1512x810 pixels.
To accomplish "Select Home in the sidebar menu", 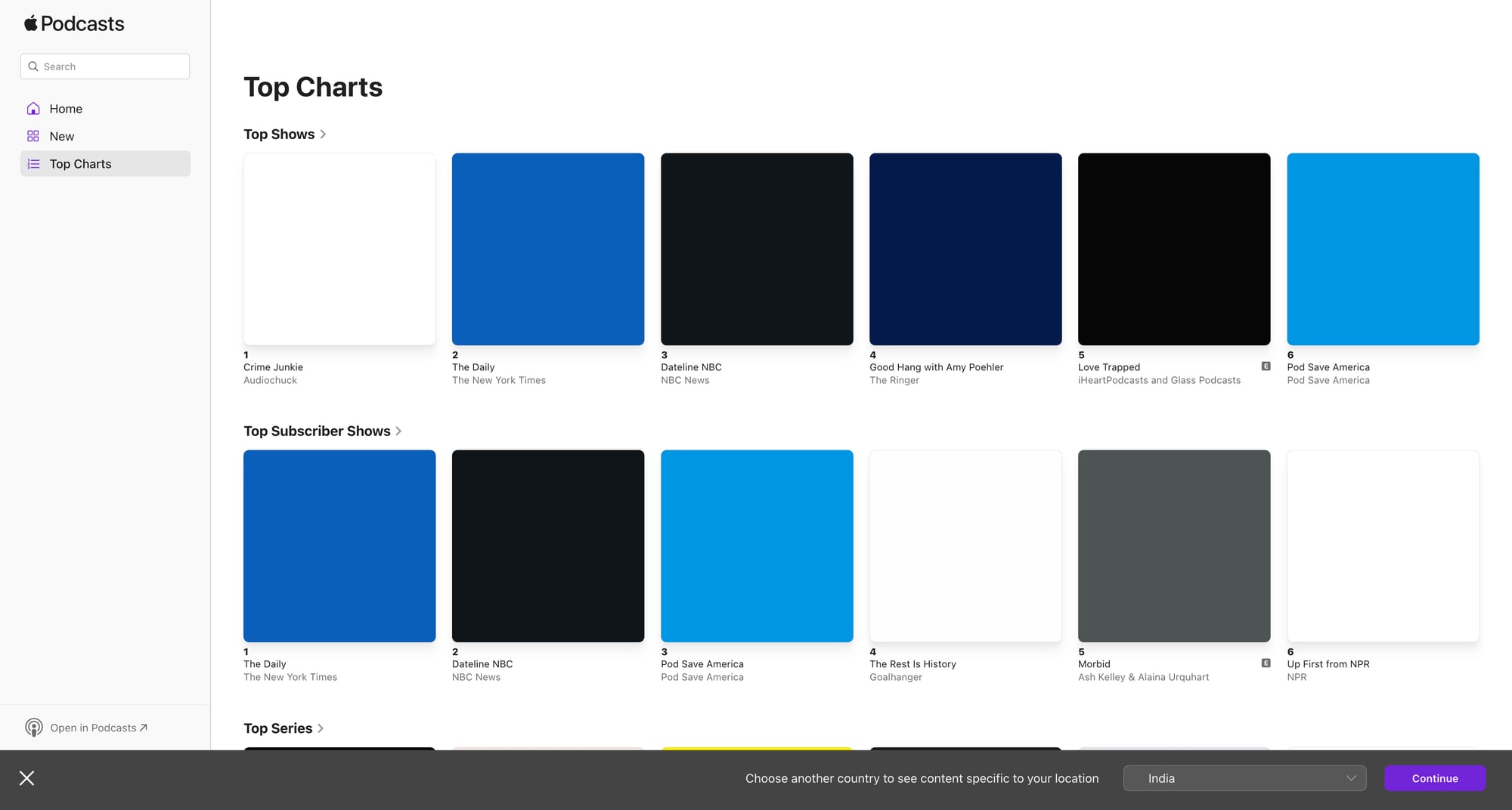I will coord(66,109).
